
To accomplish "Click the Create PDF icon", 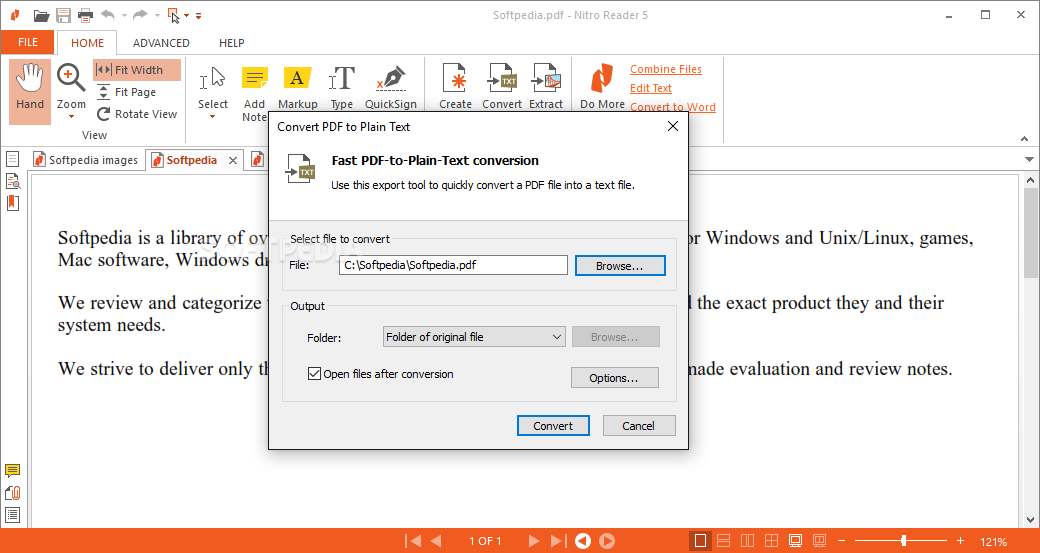I will click(455, 87).
